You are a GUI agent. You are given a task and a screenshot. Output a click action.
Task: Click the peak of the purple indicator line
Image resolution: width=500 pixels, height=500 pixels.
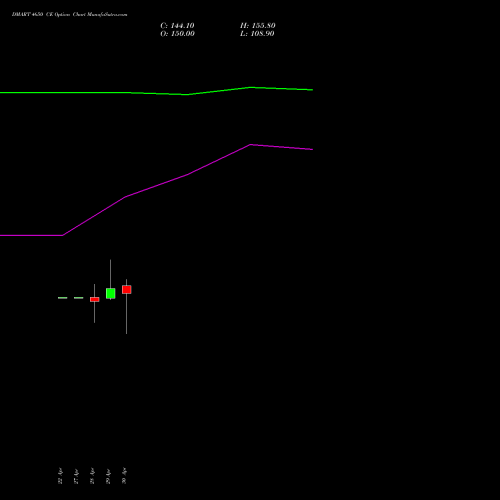[251, 145]
